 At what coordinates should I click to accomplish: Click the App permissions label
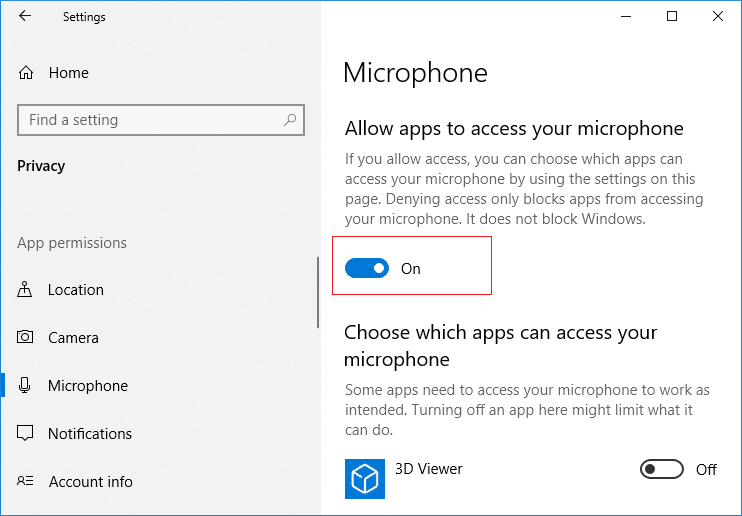coord(72,243)
